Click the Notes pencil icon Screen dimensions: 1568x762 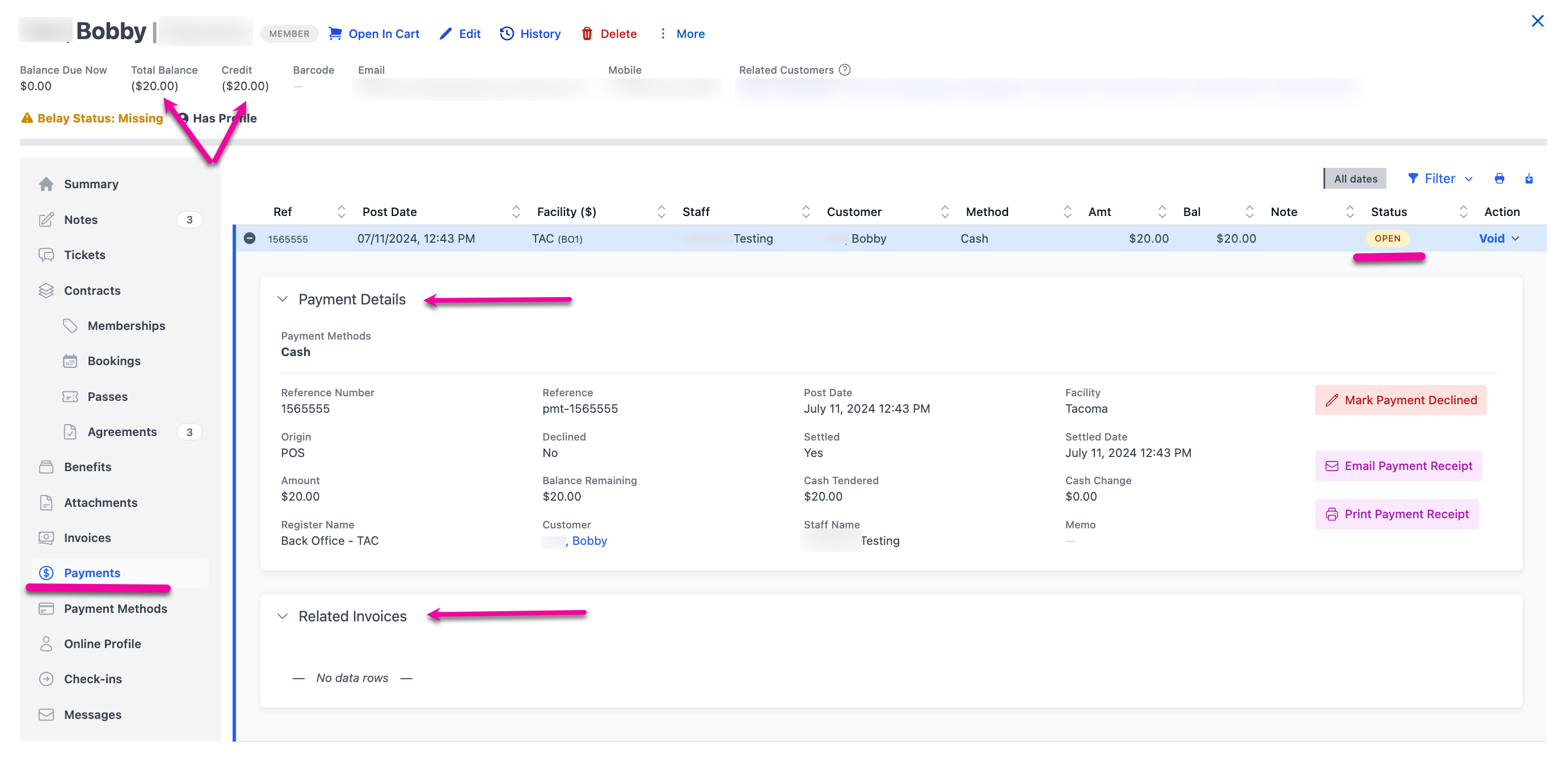tap(47, 219)
